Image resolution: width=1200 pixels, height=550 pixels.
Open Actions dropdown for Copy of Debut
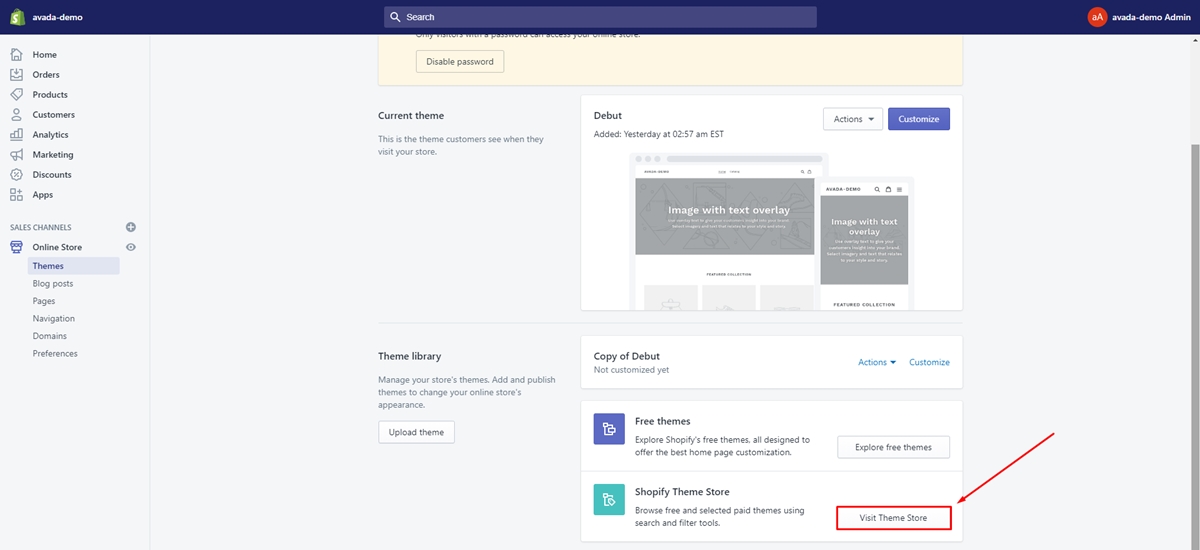[877, 362]
